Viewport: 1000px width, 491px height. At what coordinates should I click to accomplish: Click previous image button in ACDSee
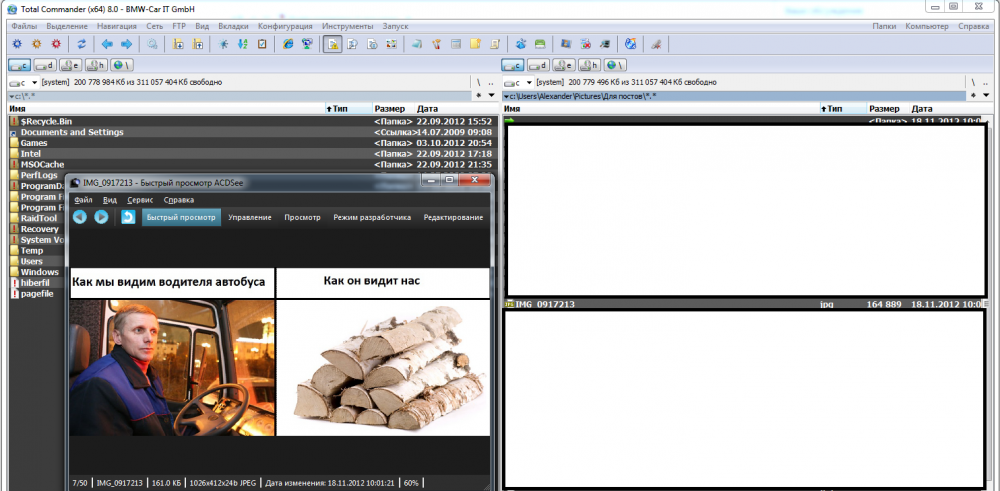(x=80, y=217)
